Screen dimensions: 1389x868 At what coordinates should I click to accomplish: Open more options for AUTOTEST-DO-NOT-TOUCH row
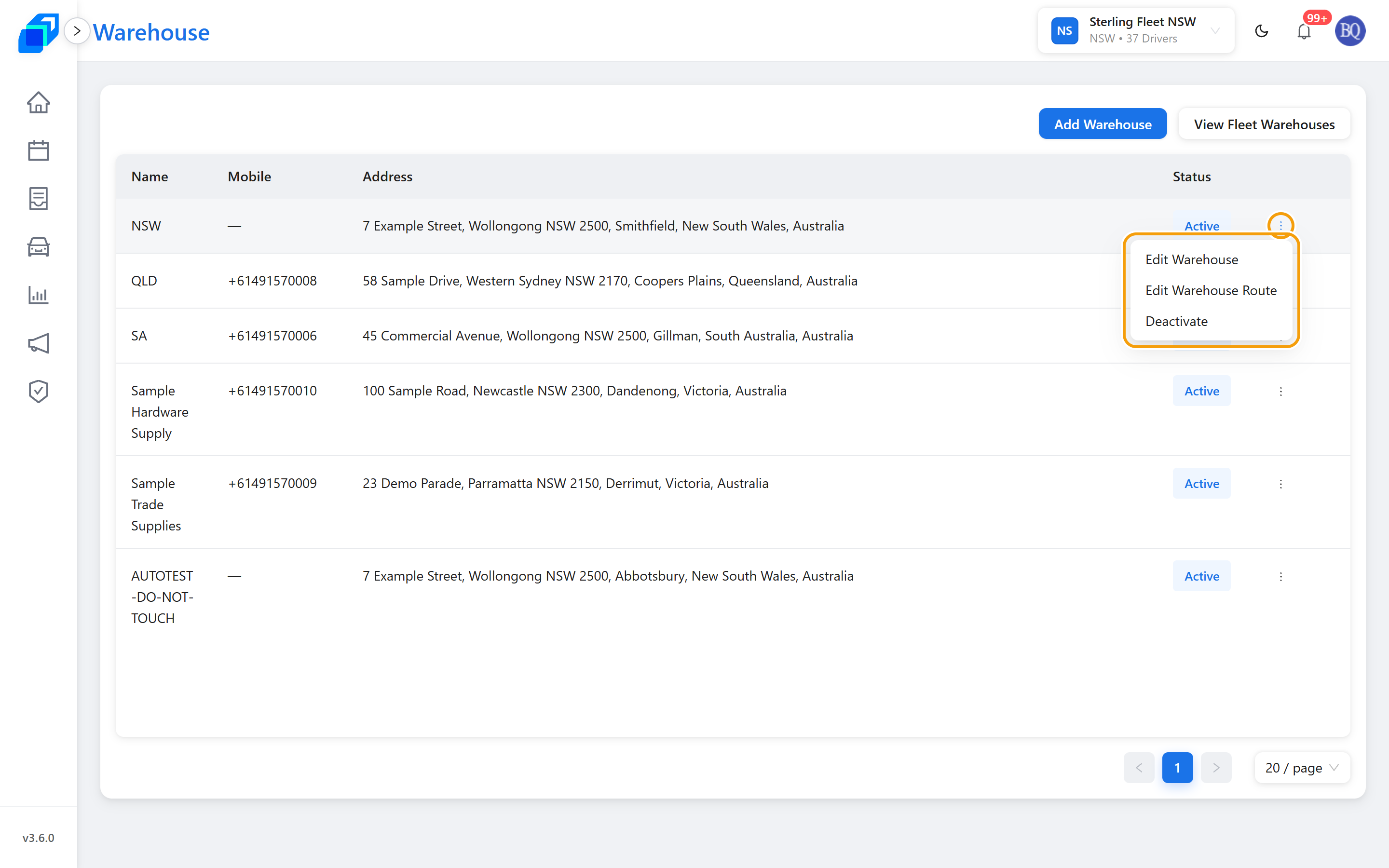(x=1280, y=576)
